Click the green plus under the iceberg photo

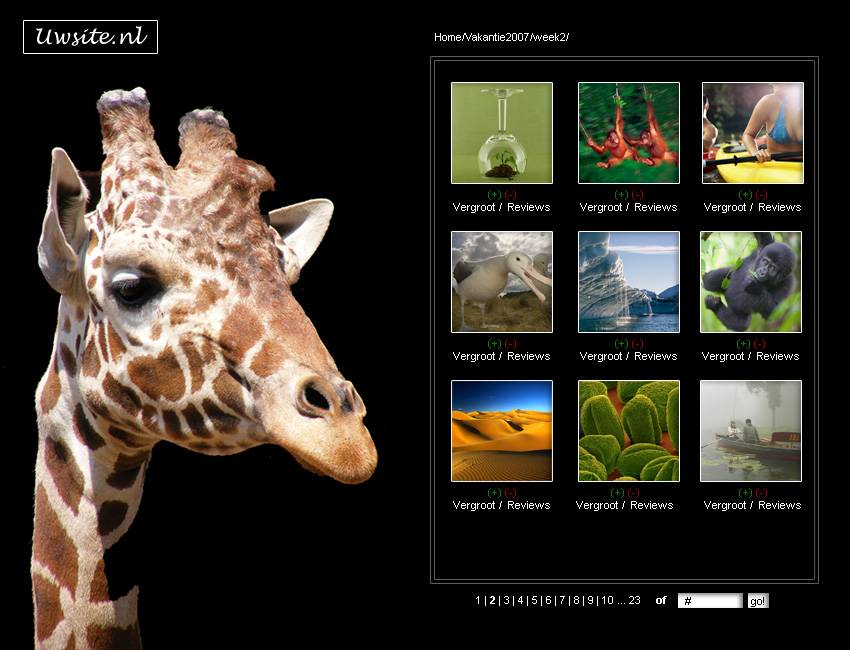tap(621, 344)
